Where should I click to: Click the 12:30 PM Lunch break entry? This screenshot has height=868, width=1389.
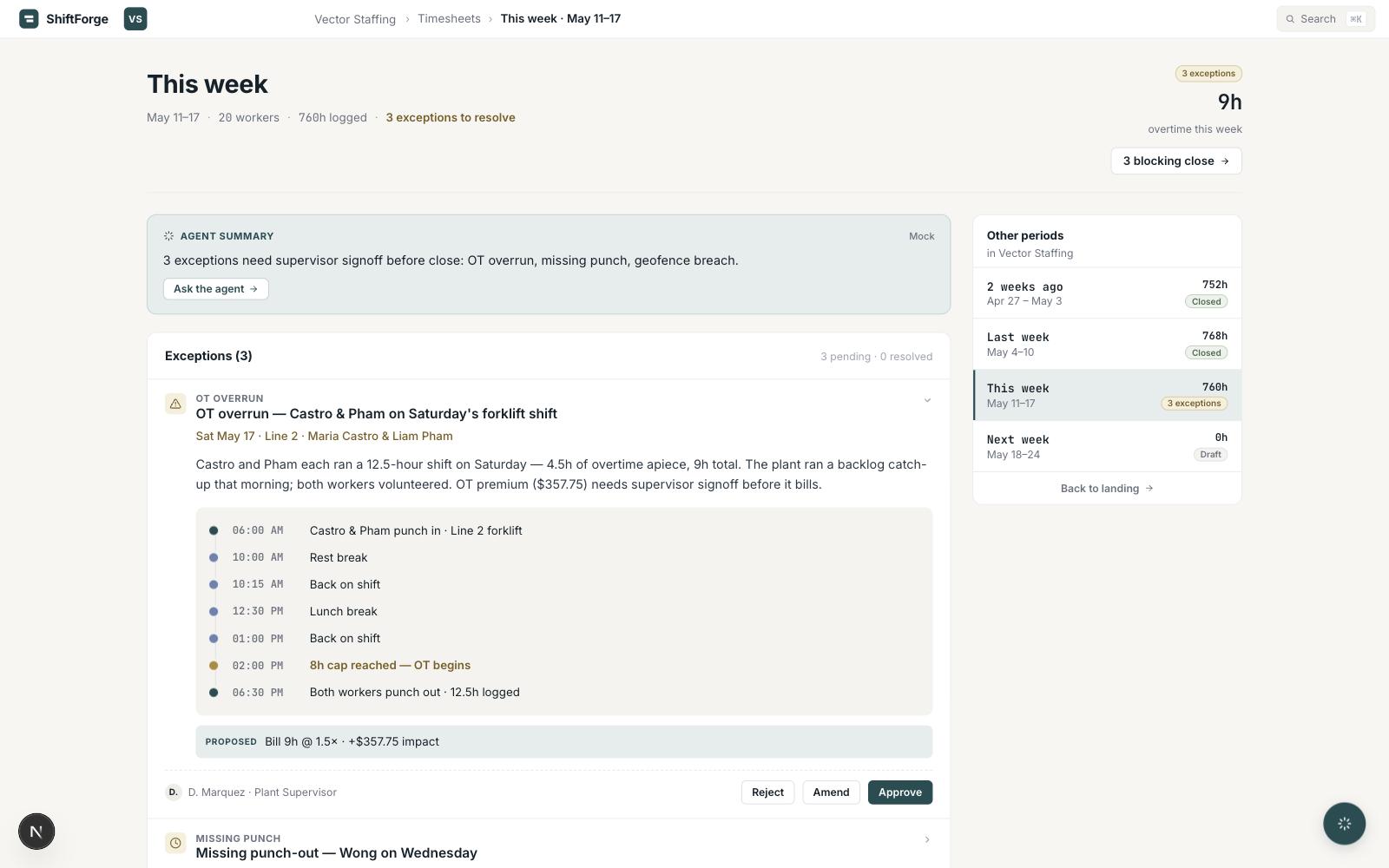coord(564,611)
